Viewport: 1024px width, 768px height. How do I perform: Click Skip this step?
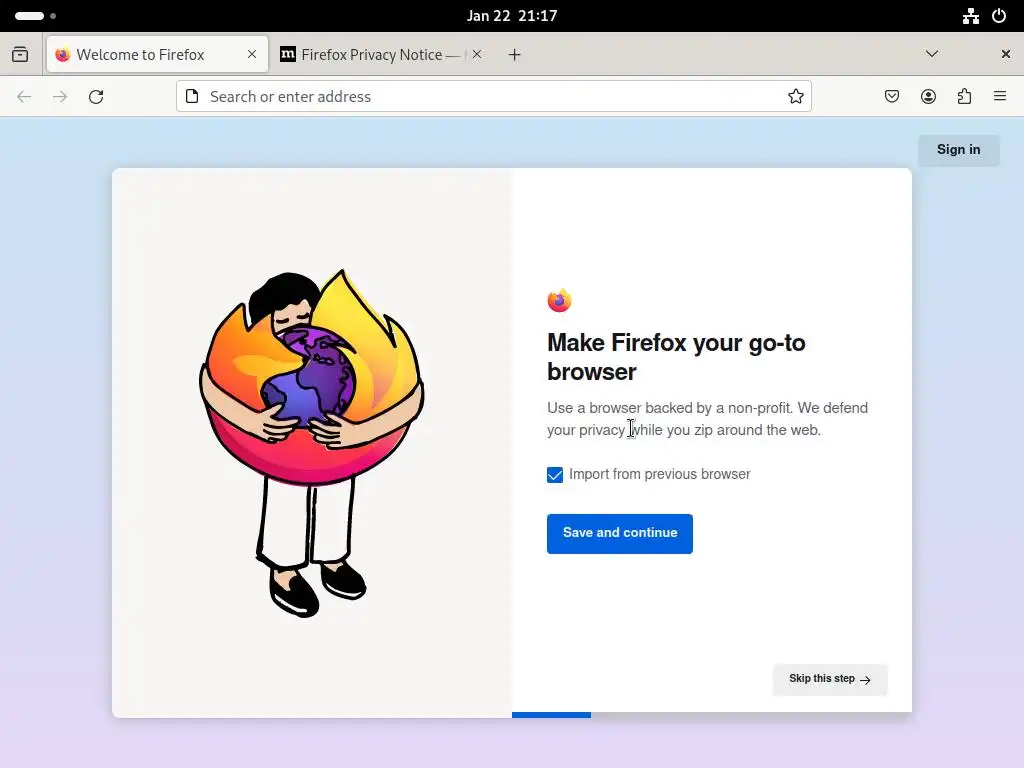pos(829,679)
